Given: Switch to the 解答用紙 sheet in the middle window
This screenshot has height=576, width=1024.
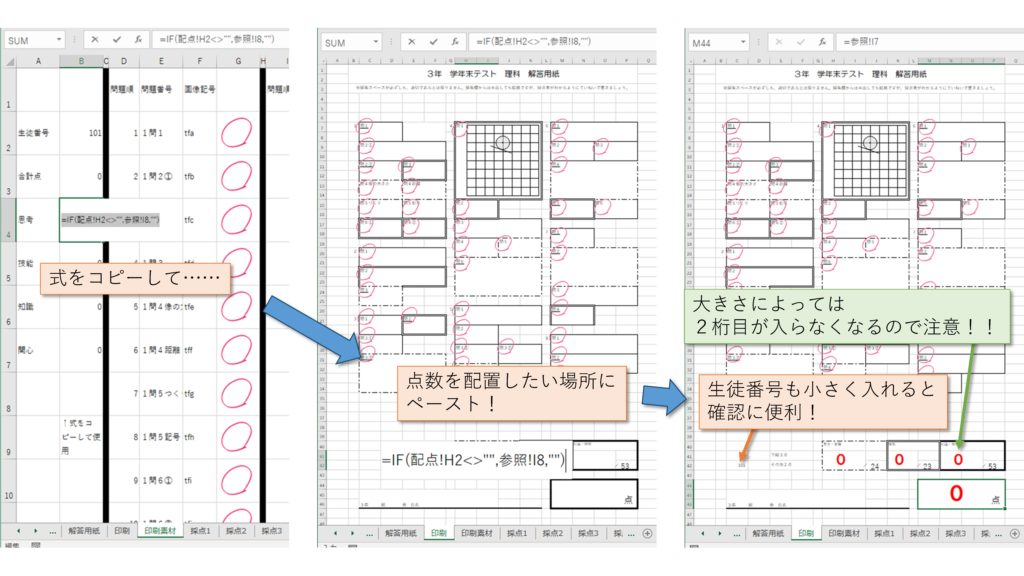Looking at the screenshot, I should click(x=401, y=534).
